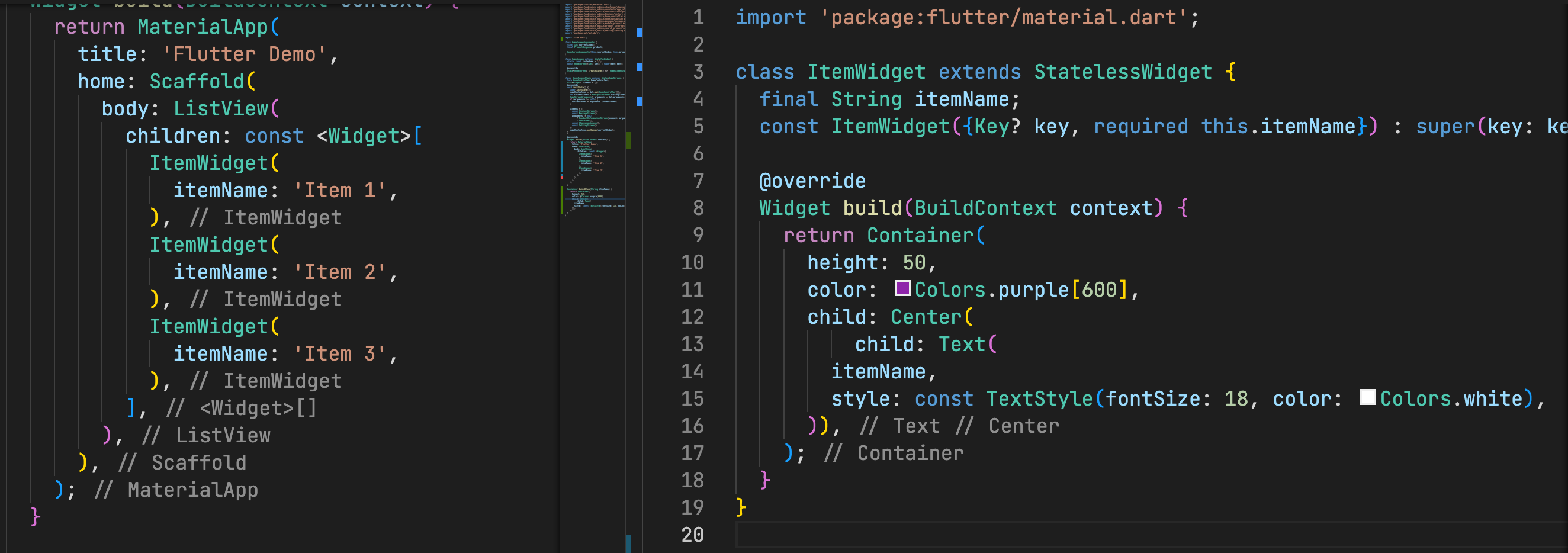Select line number 1 in the gutter
This screenshot has width=1568, height=553.
click(698, 18)
